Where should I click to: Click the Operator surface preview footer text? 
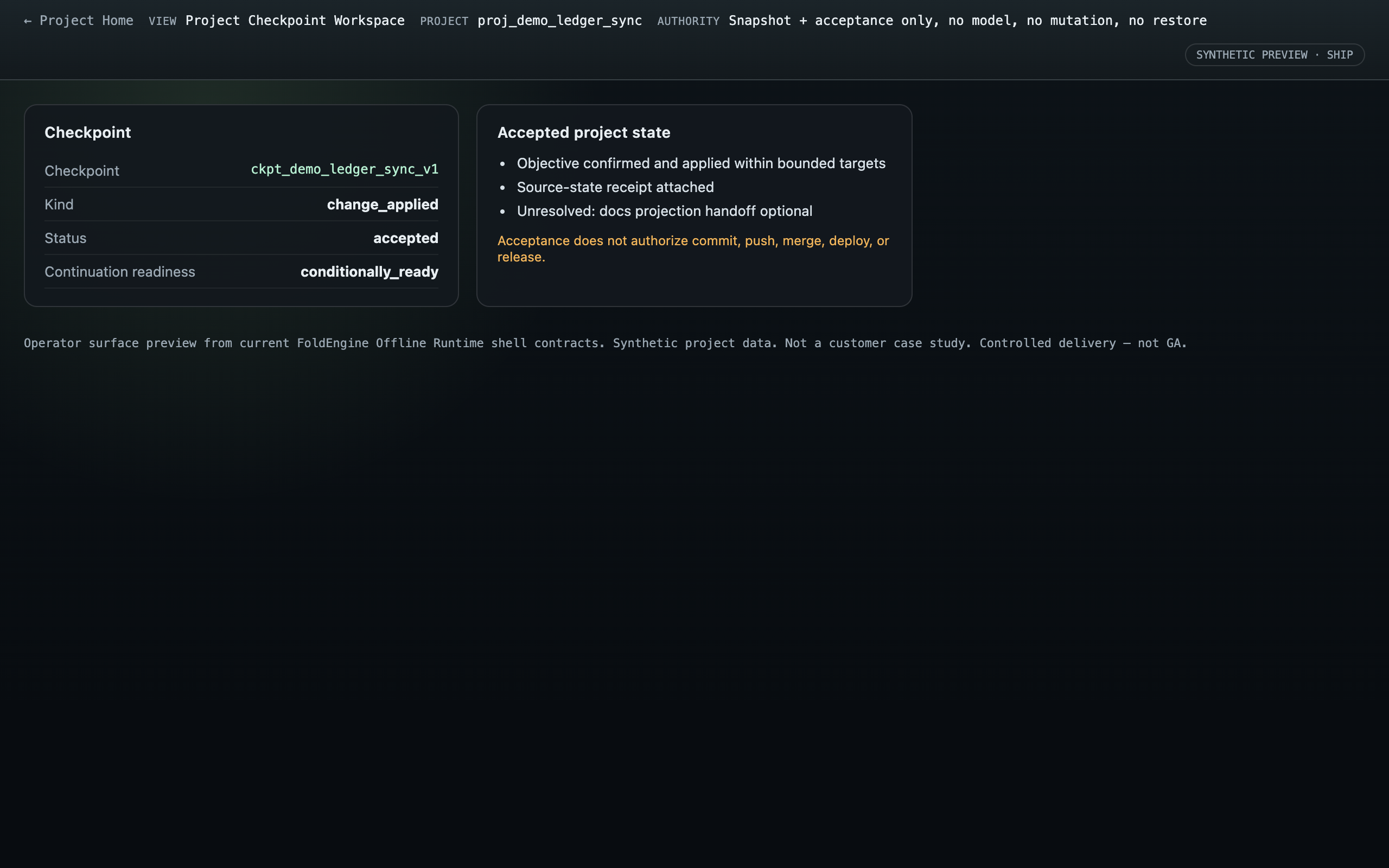[605, 343]
